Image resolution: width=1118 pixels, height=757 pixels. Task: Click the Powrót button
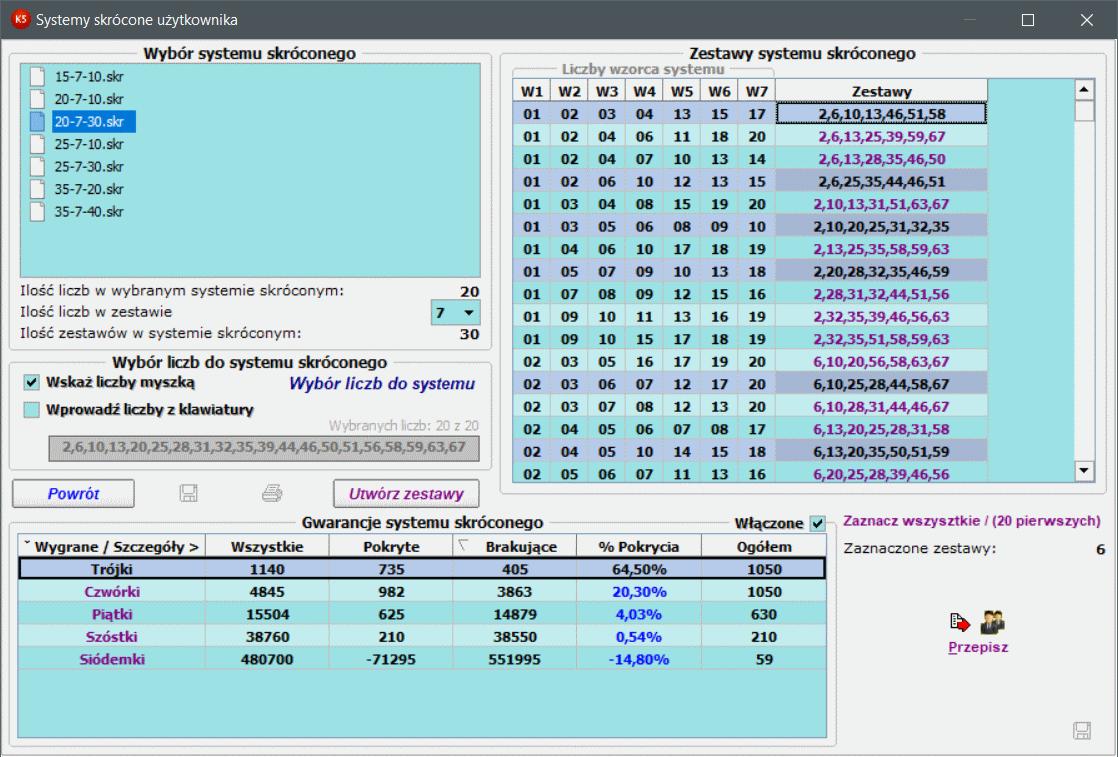pos(73,493)
